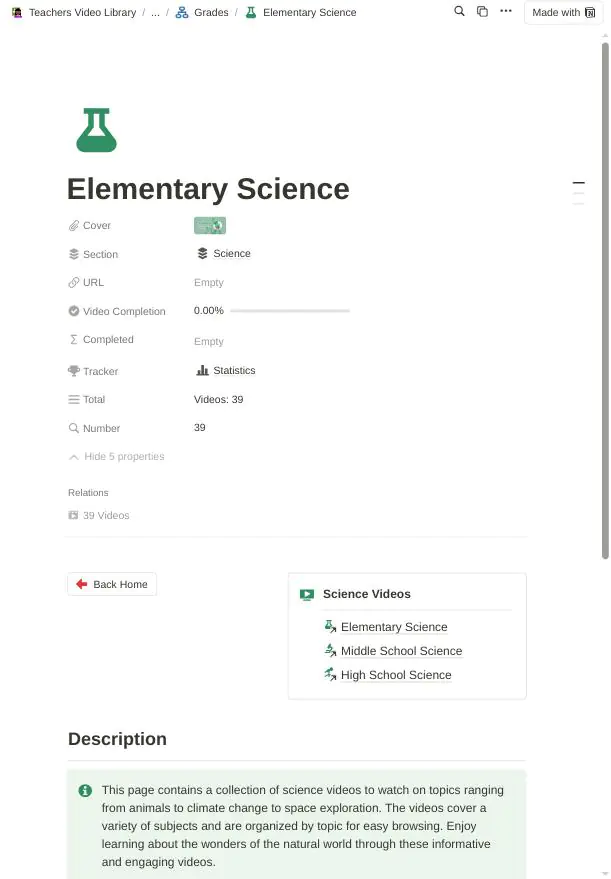Click the green info icon in Description

click(x=85, y=790)
